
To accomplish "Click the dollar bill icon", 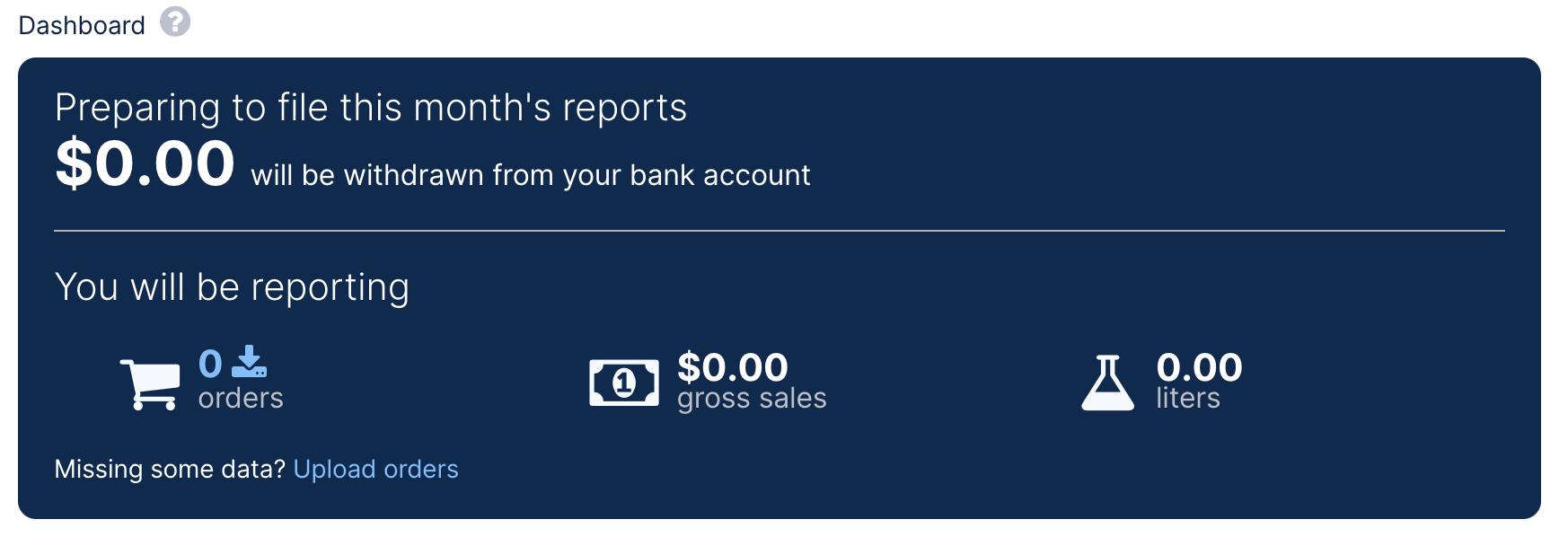I will (x=623, y=383).
